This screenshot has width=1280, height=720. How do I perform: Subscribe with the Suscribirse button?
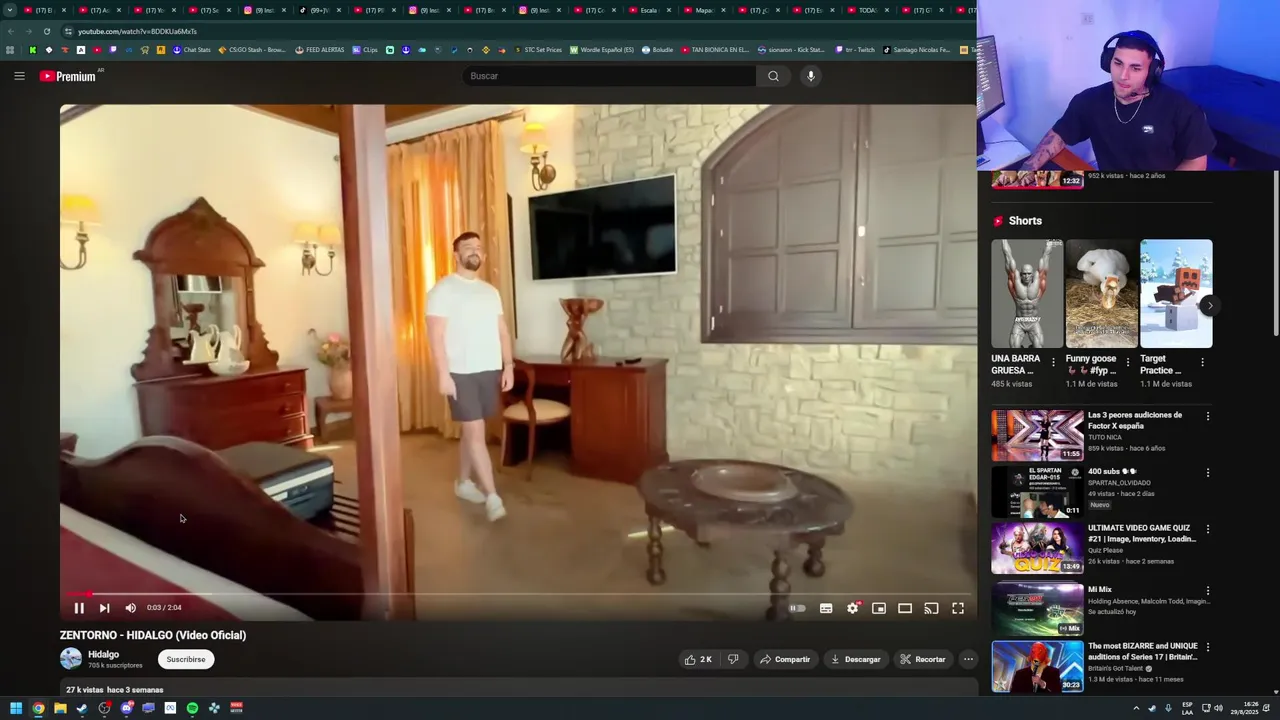click(186, 660)
